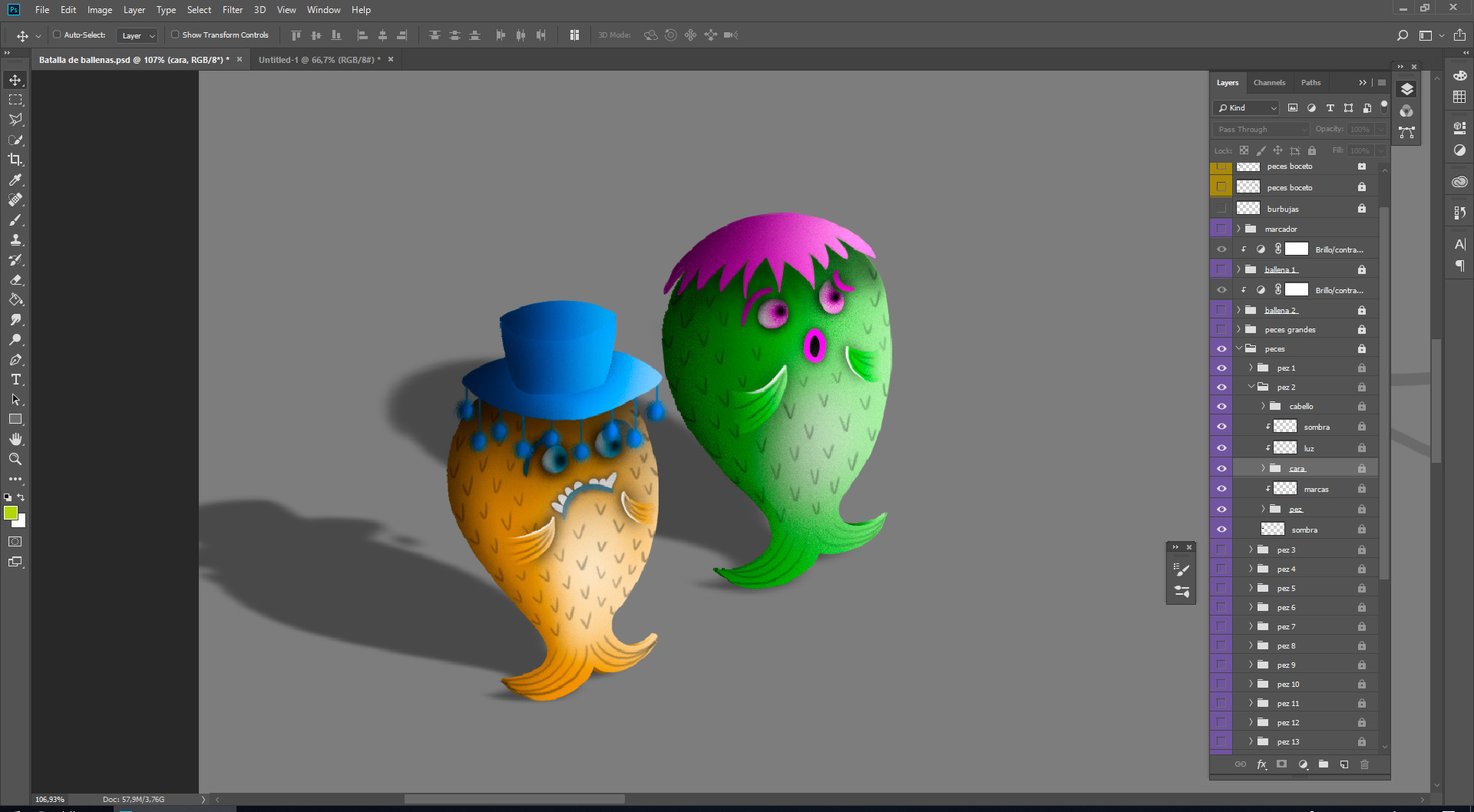Collapse the pez 2 group
The width and height of the screenshot is (1474, 812).
pyautogui.click(x=1251, y=387)
